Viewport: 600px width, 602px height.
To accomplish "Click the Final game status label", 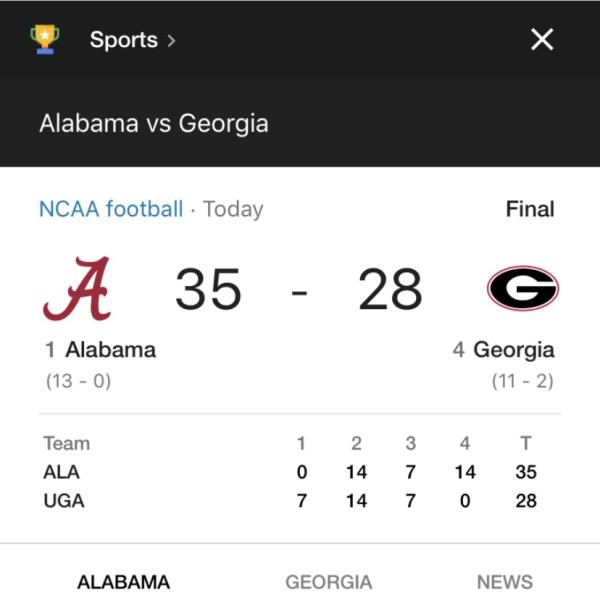I will pyautogui.click(x=530, y=209).
